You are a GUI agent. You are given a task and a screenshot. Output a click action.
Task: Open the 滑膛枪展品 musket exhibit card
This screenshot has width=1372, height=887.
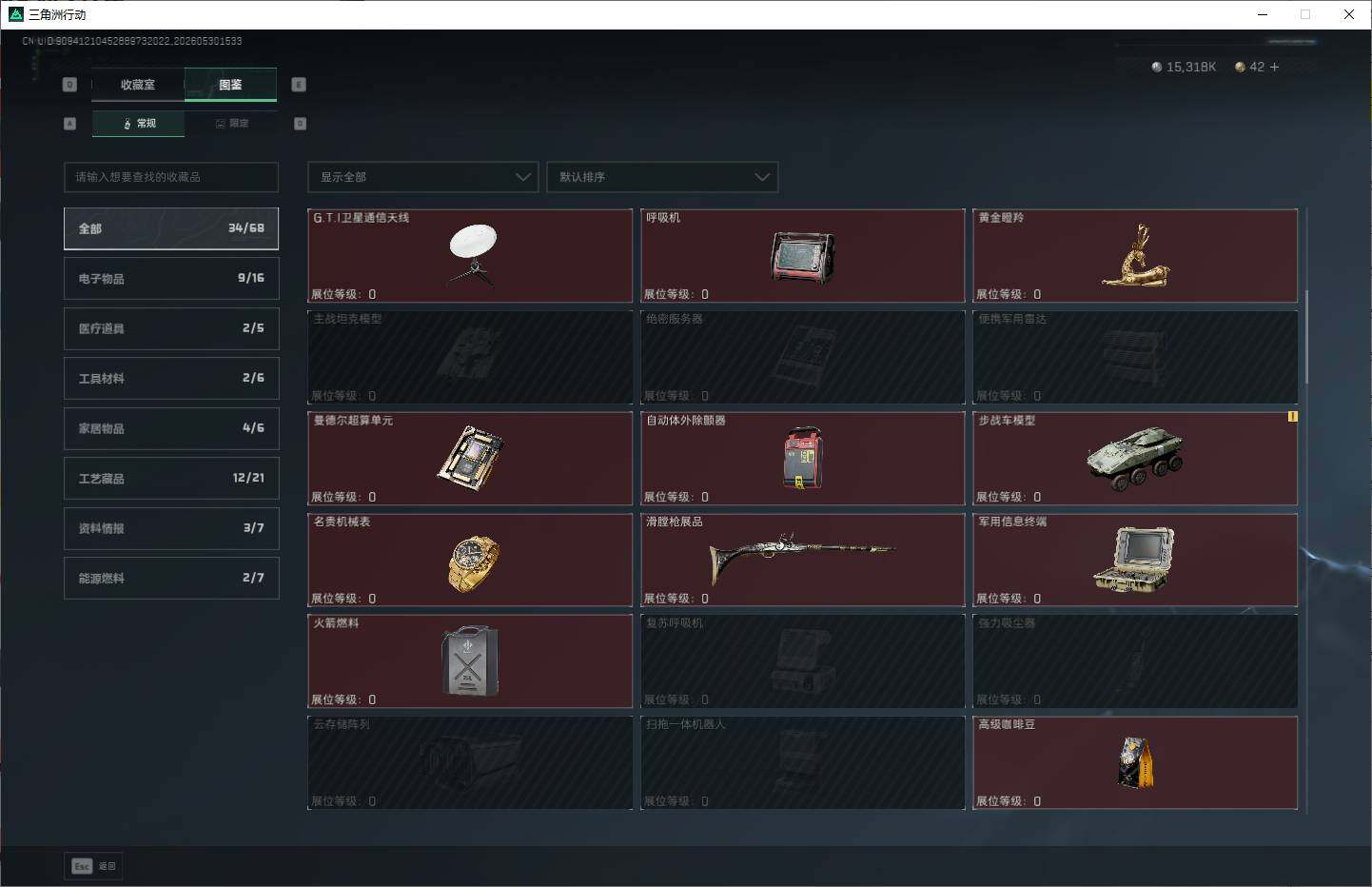[x=803, y=560]
